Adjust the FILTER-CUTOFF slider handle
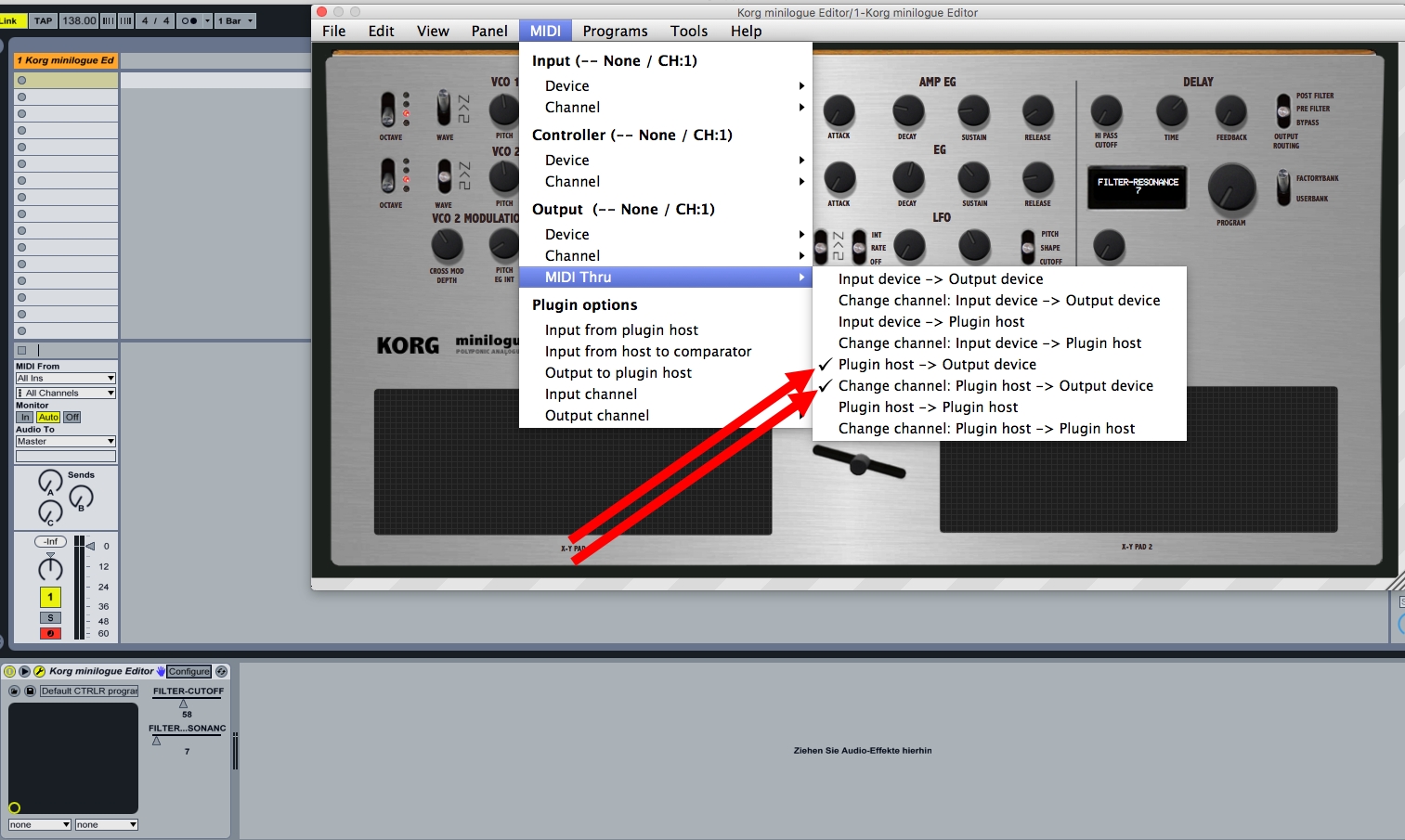The height and width of the screenshot is (840, 1405). click(184, 704)
